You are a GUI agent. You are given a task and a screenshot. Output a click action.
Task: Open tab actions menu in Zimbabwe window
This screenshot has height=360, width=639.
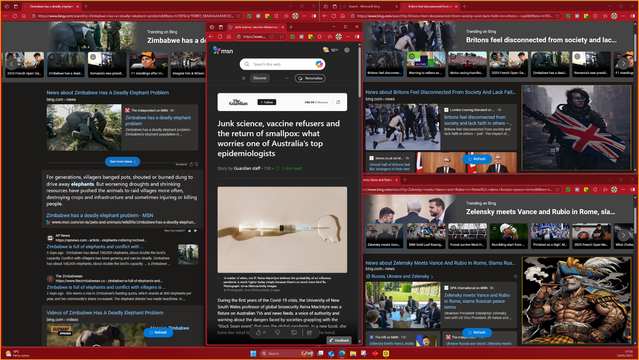tap(15, 6)
